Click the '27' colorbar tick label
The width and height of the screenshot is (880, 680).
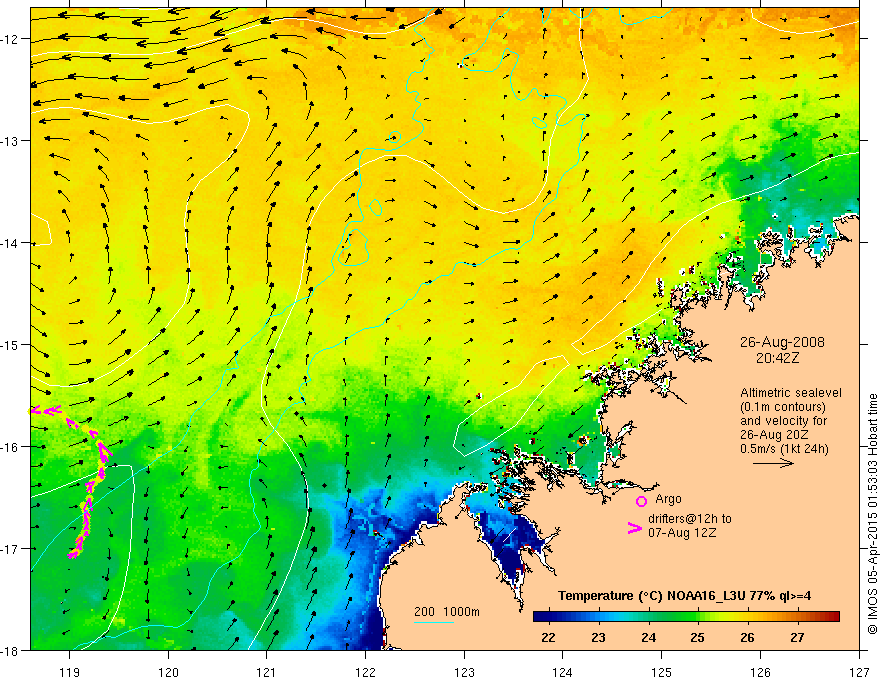click(x=797, y=637)
